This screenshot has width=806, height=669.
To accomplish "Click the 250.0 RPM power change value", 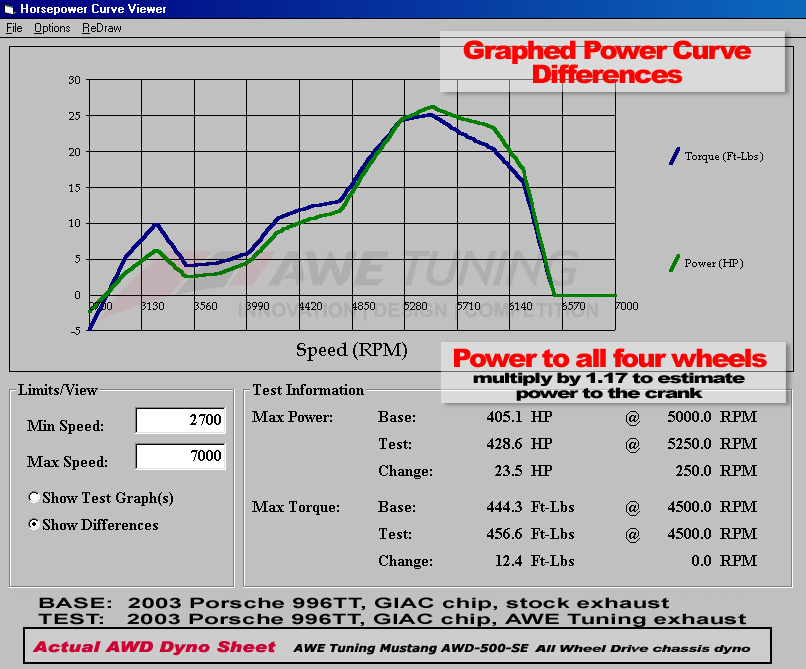I will 716,471.
